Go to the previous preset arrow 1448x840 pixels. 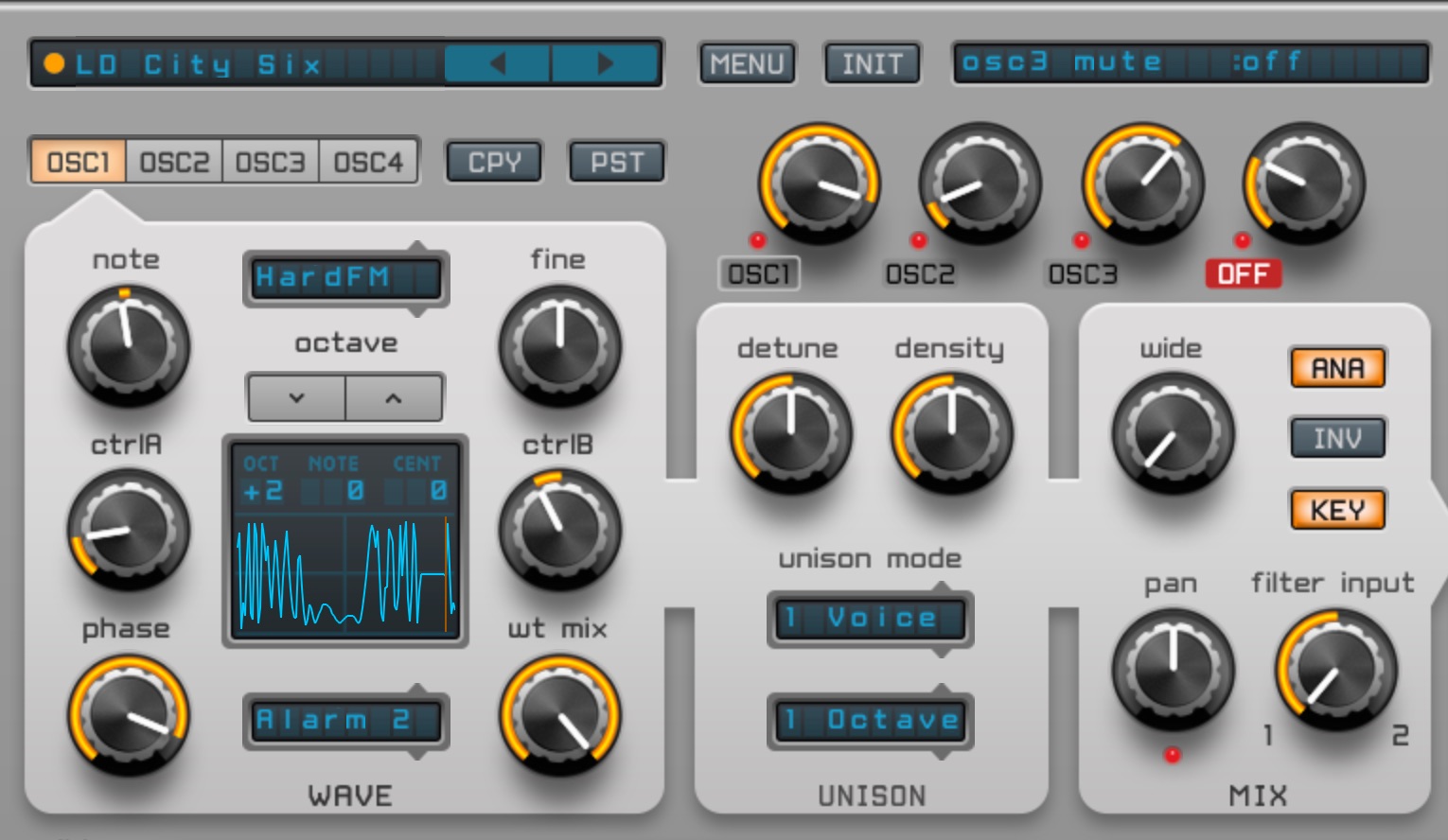498,63
